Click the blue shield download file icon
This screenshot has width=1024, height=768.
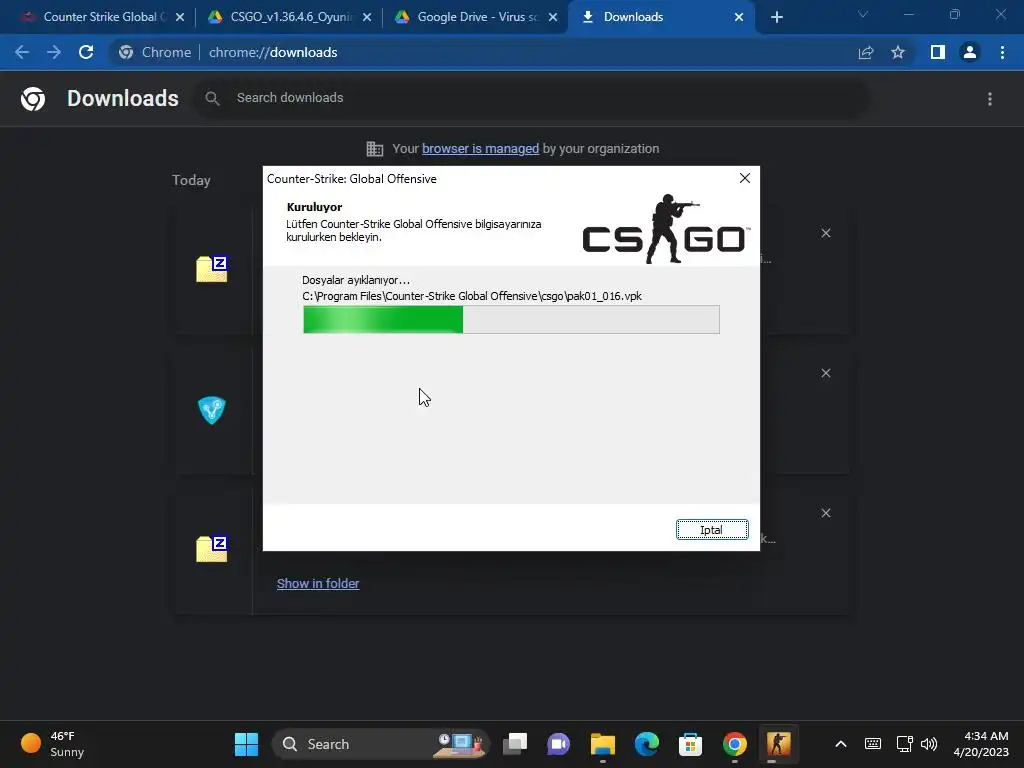pyautogui.click(x=212, y=410)
